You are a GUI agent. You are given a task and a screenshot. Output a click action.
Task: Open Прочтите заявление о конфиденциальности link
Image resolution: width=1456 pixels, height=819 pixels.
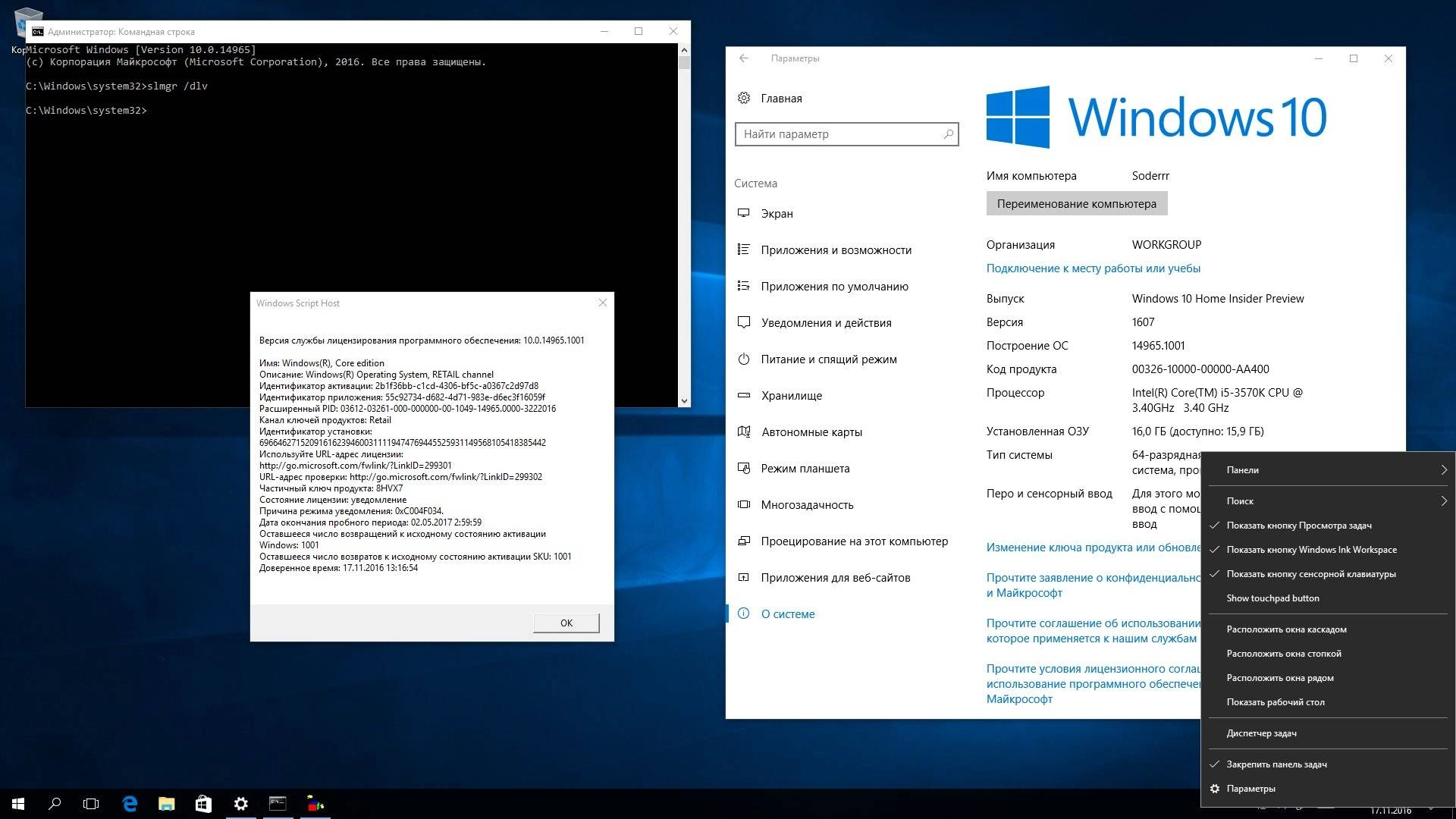(1093, 585)
